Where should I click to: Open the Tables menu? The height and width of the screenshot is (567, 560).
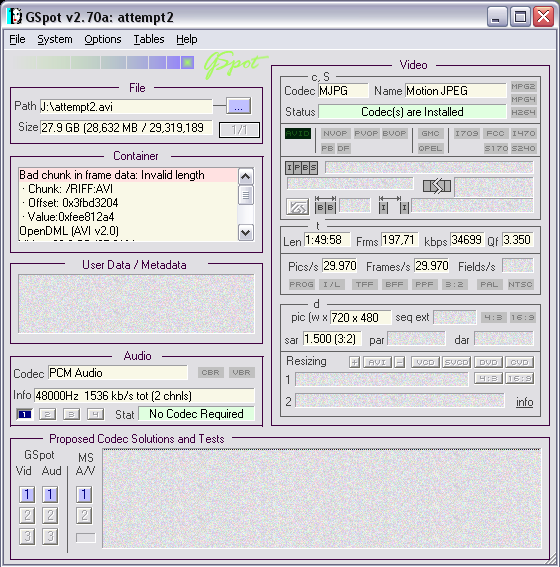pyautogui.click(x=149, y=39)
